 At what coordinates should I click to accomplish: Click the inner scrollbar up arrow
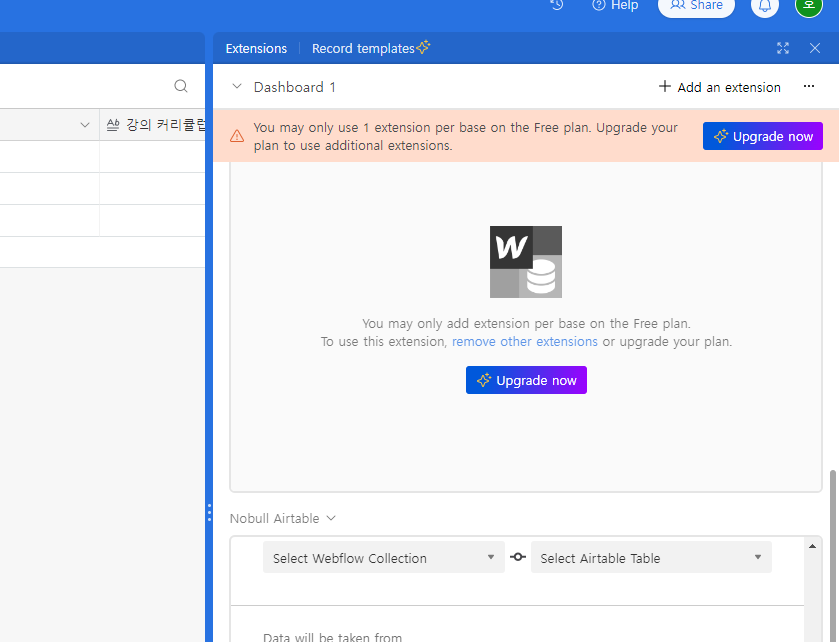[x=812, y=546]
